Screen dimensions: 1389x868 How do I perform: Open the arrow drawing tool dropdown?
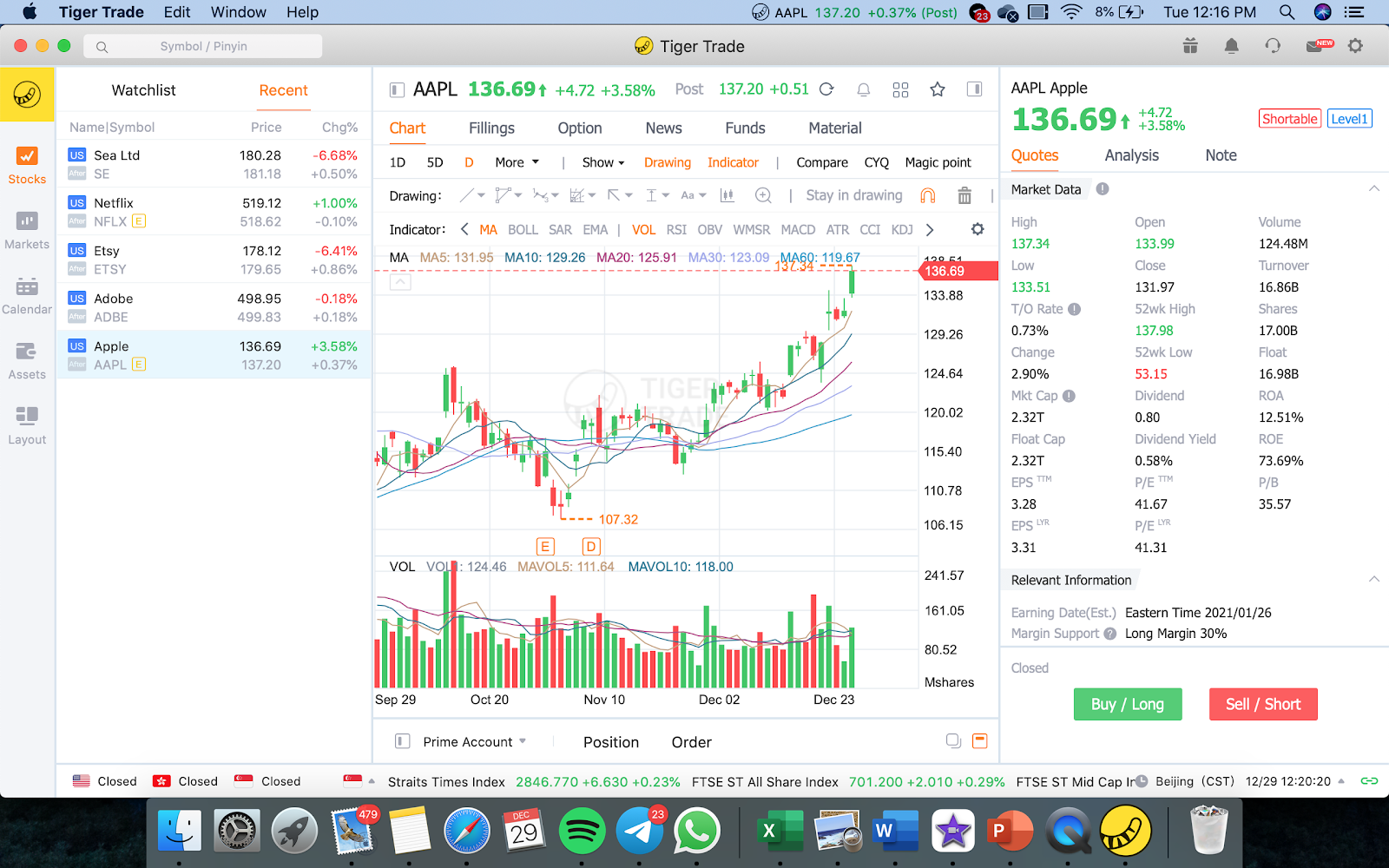[x=620, y=196]
